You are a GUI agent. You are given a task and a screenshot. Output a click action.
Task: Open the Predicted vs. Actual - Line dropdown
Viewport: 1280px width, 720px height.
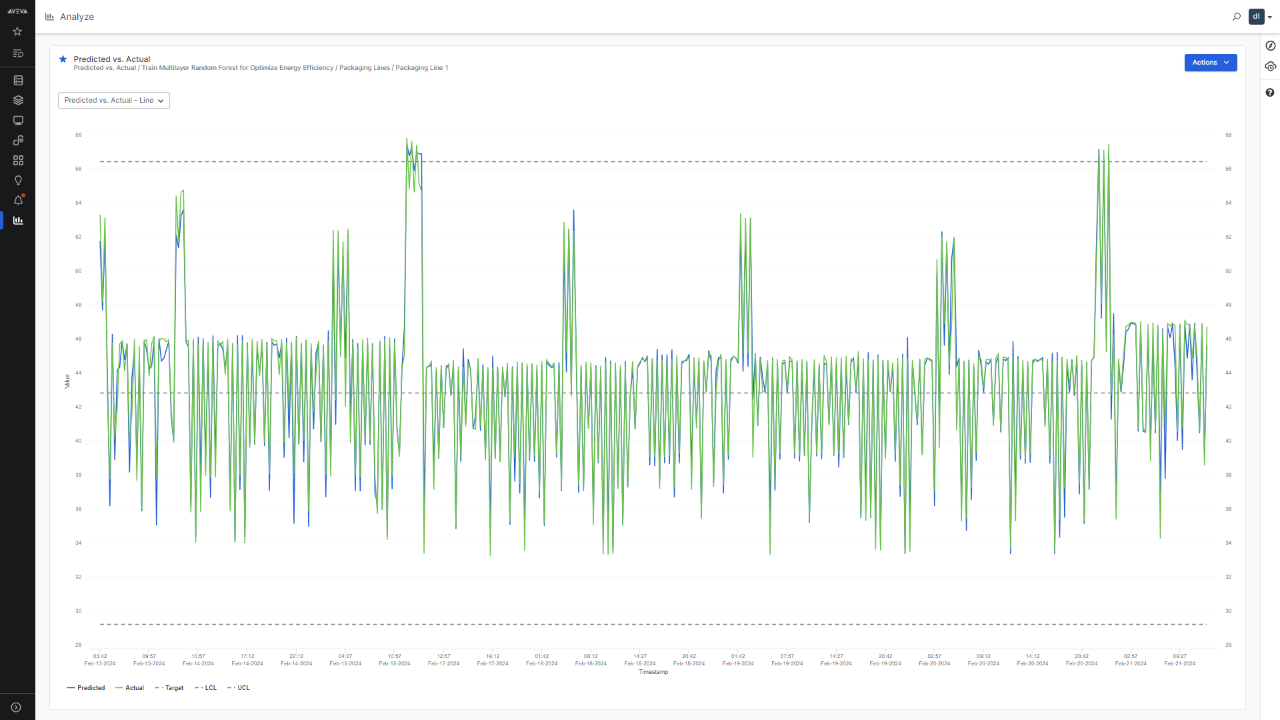tap(114, 100)
